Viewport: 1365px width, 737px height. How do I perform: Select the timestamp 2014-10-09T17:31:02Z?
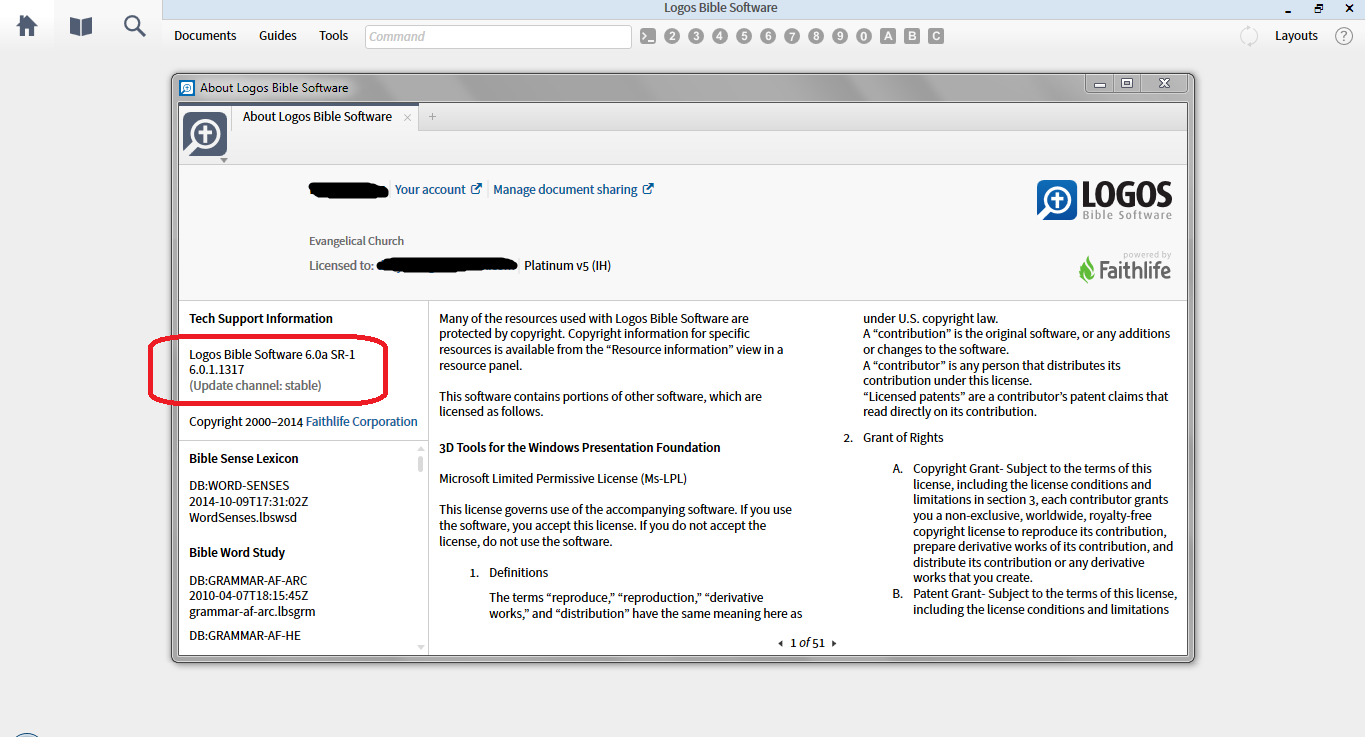pos(249,502)
